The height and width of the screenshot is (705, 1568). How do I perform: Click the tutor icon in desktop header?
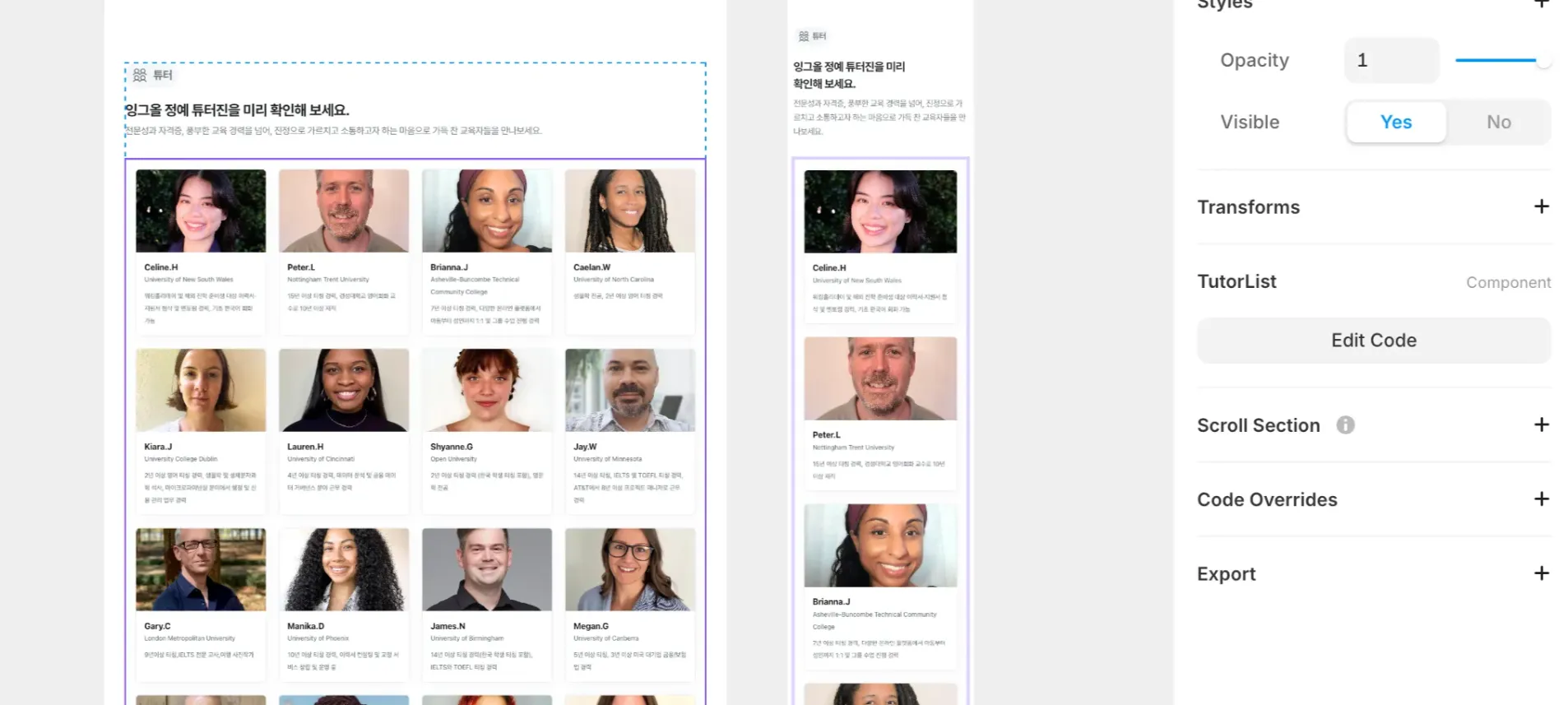[x=140, y=75]
